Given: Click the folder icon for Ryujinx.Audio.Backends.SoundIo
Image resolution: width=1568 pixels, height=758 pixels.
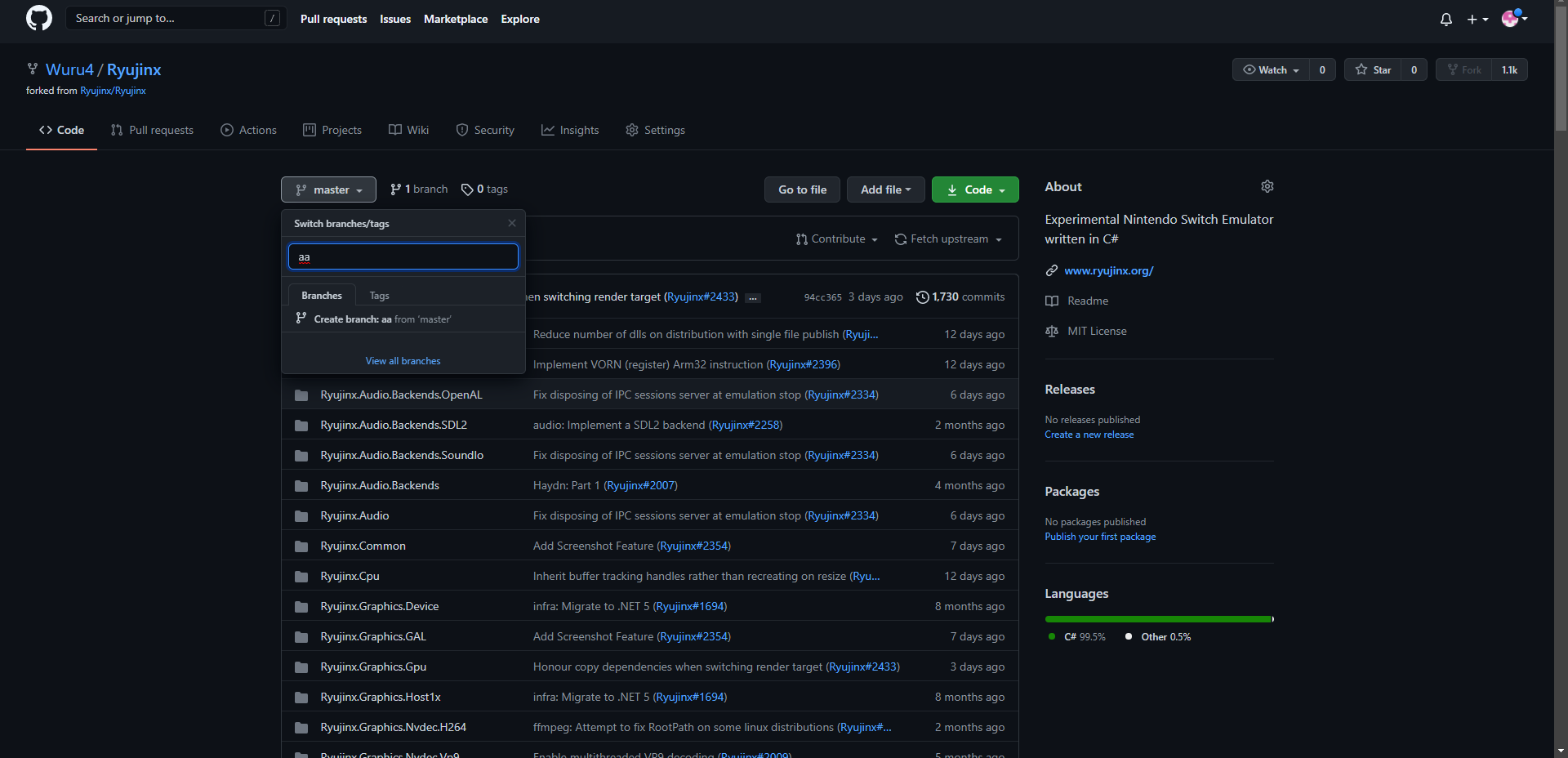Looking at the screenshot, I should (301, 456).
